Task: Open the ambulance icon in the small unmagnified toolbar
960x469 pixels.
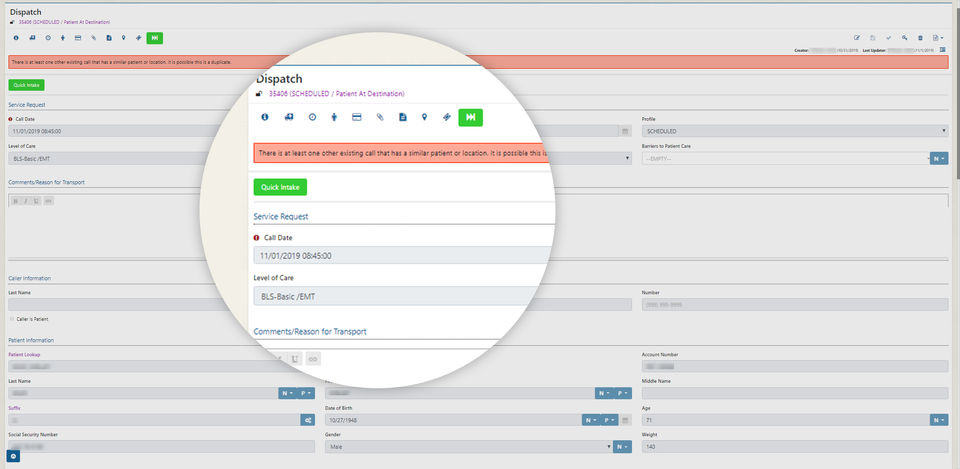Action: click(x=32, y=38)
